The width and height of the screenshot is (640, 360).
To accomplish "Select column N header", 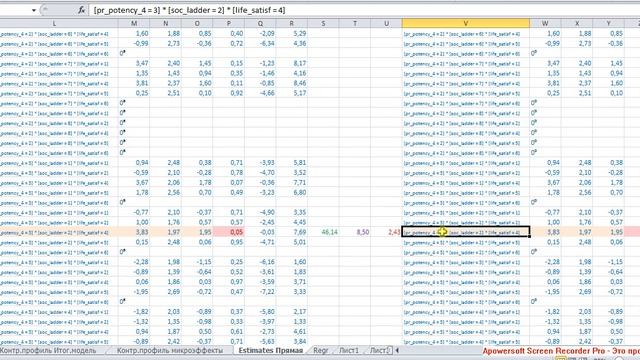I will pyautogui.click(x=166, y=24).
